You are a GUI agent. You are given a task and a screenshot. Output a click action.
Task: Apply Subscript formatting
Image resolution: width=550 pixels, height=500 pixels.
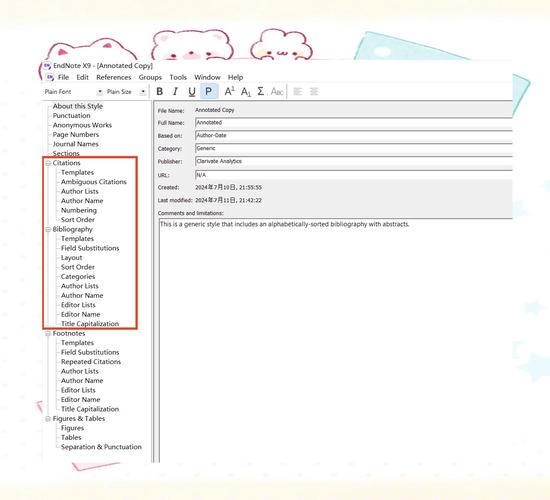click(246, 92)
